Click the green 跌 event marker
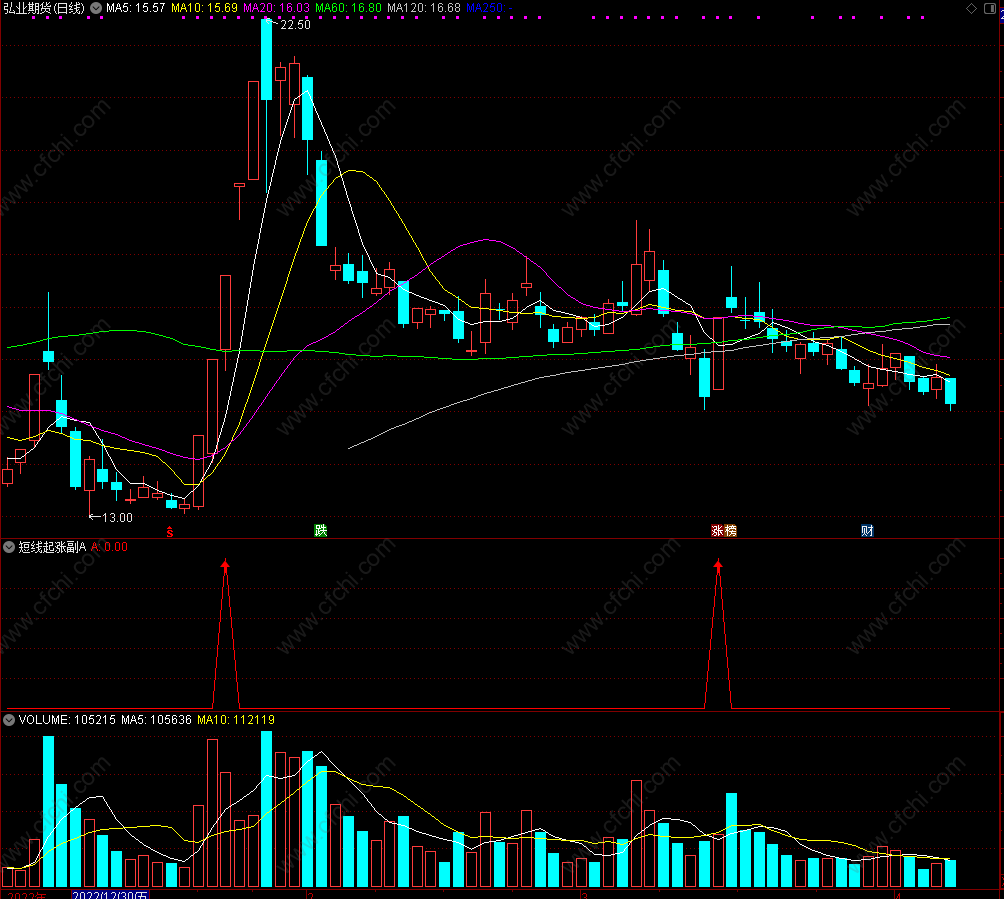Screen dimensions: 1004x899 tap(321, 530)
